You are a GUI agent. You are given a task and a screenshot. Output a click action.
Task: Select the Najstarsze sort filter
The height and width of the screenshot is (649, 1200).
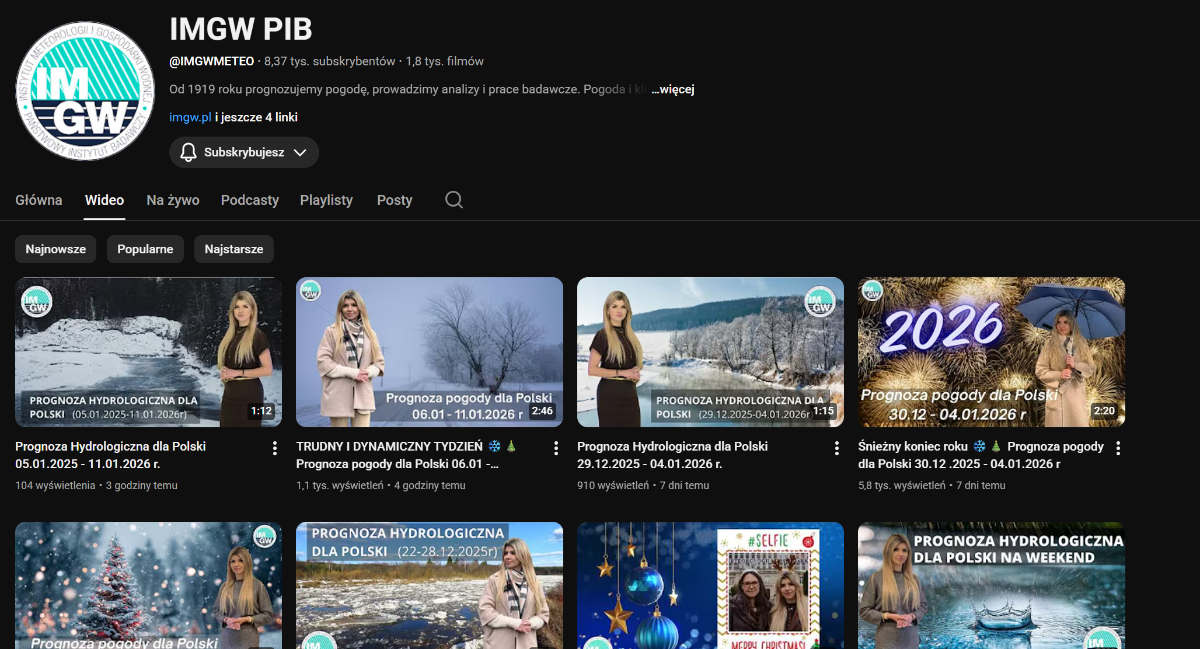pyautogui.click(x=234, y=249)
